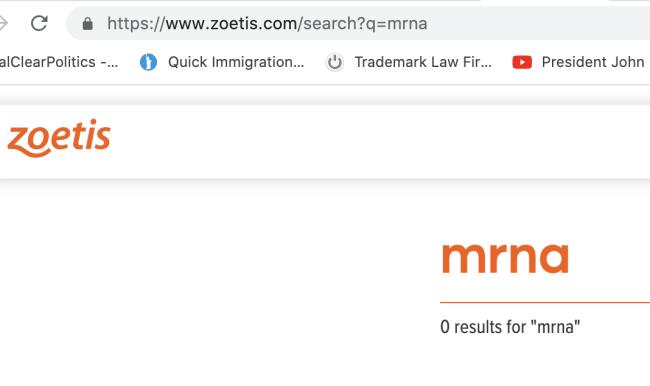Click the orange divider line under mrna
The height and width of the screenshot is (386, 650).
point(545,303)
